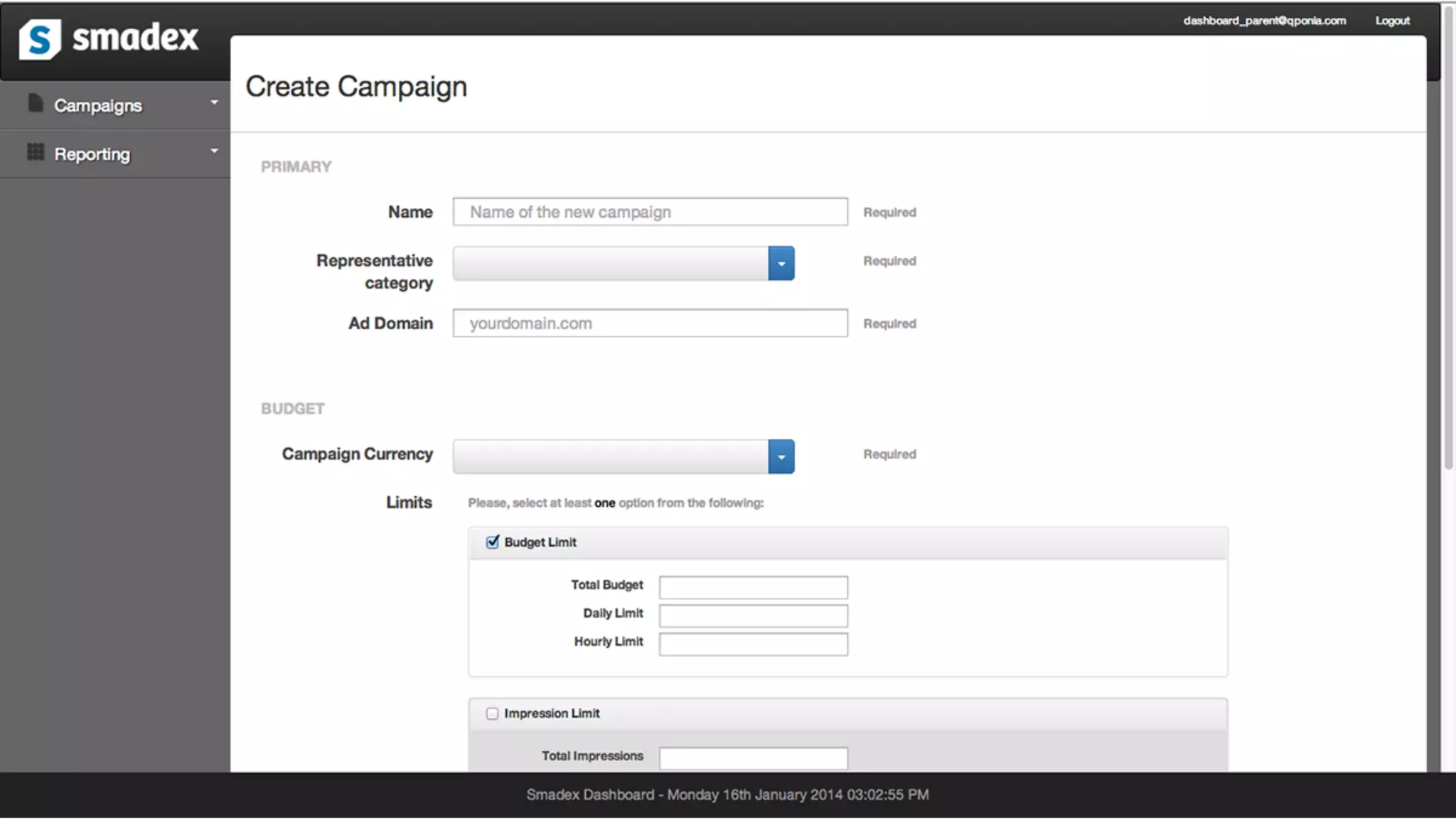Enable the Impression Limit checkbox
1456x819 pixels.
pos(492,714)
